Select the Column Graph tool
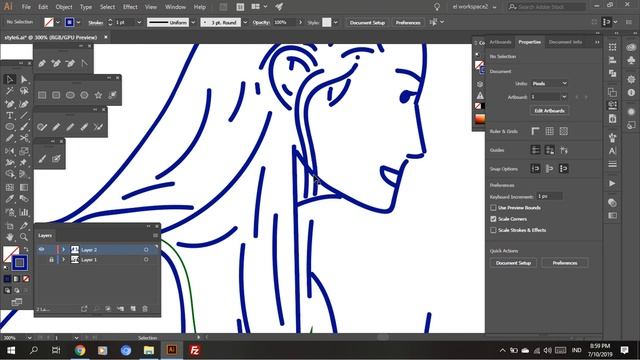This screenshot has height=360, width=640. [24, 212]
